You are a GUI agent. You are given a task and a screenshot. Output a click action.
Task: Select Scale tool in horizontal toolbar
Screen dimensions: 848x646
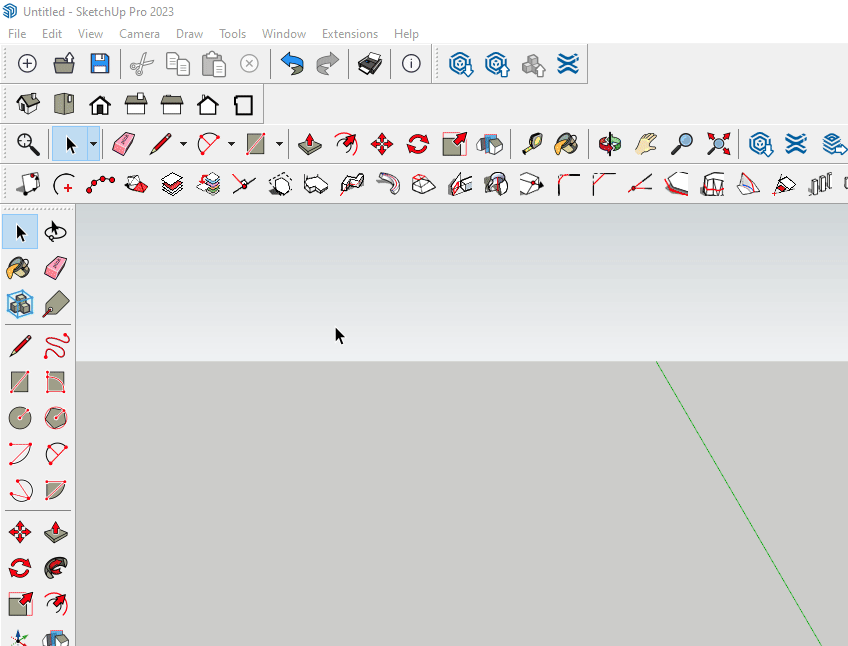[x=454, y=144]
